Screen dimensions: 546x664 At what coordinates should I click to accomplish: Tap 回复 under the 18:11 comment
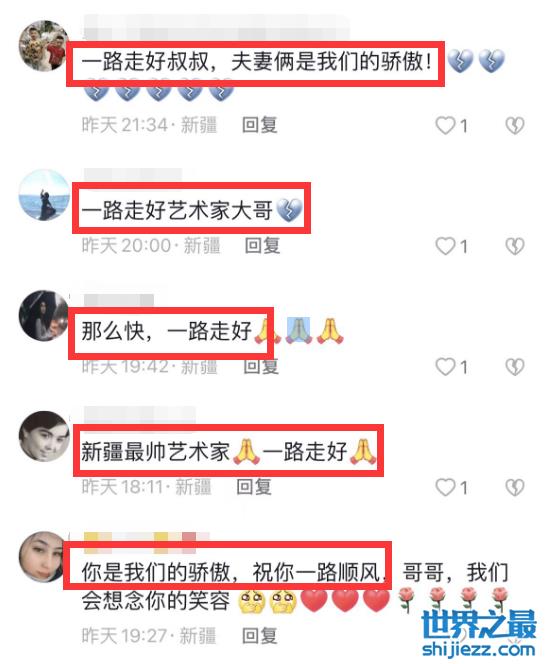coord(254,487)
